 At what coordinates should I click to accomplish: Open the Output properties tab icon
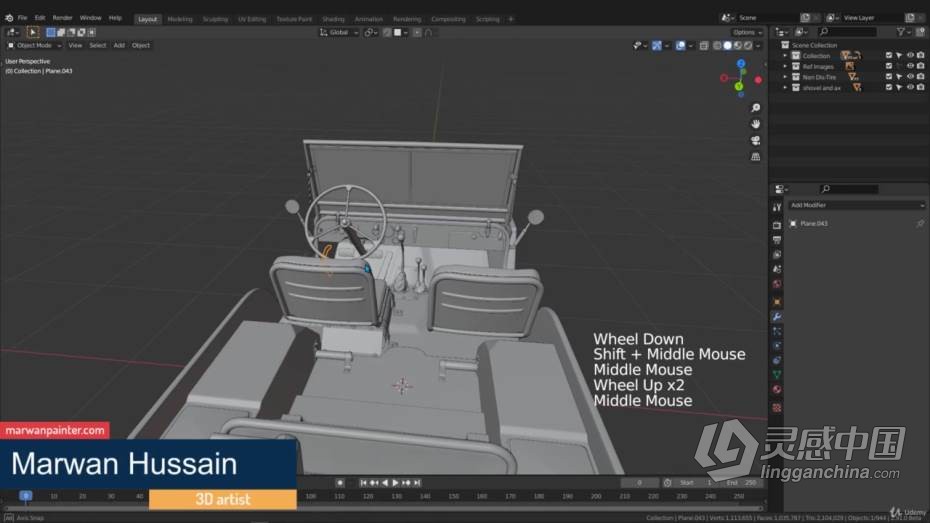click(777, 240)
